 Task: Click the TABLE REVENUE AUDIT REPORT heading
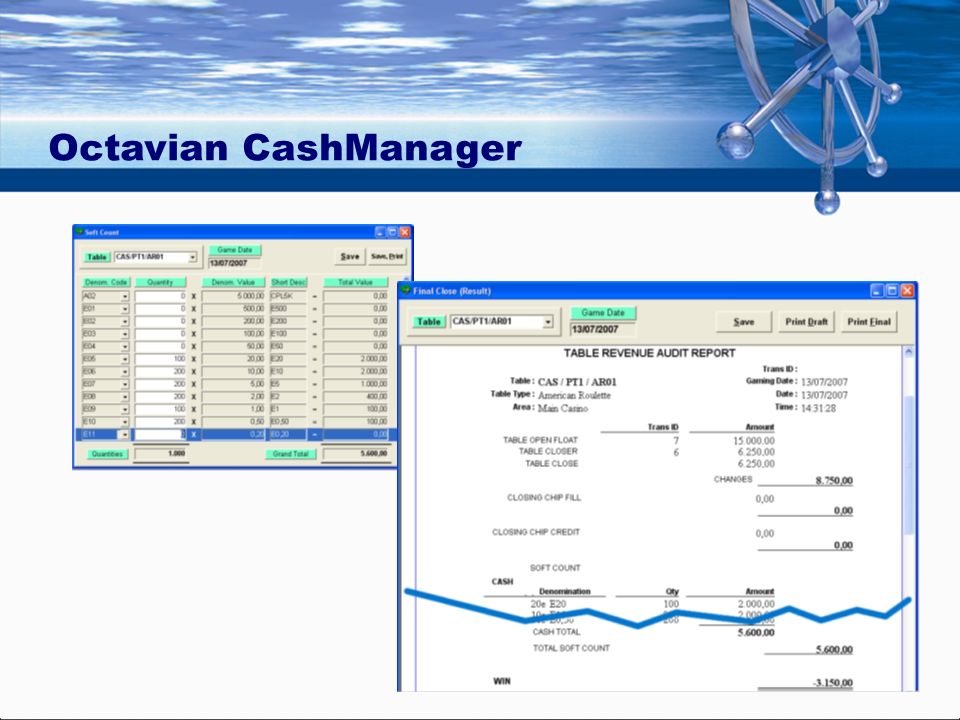(x=649, y=353)
